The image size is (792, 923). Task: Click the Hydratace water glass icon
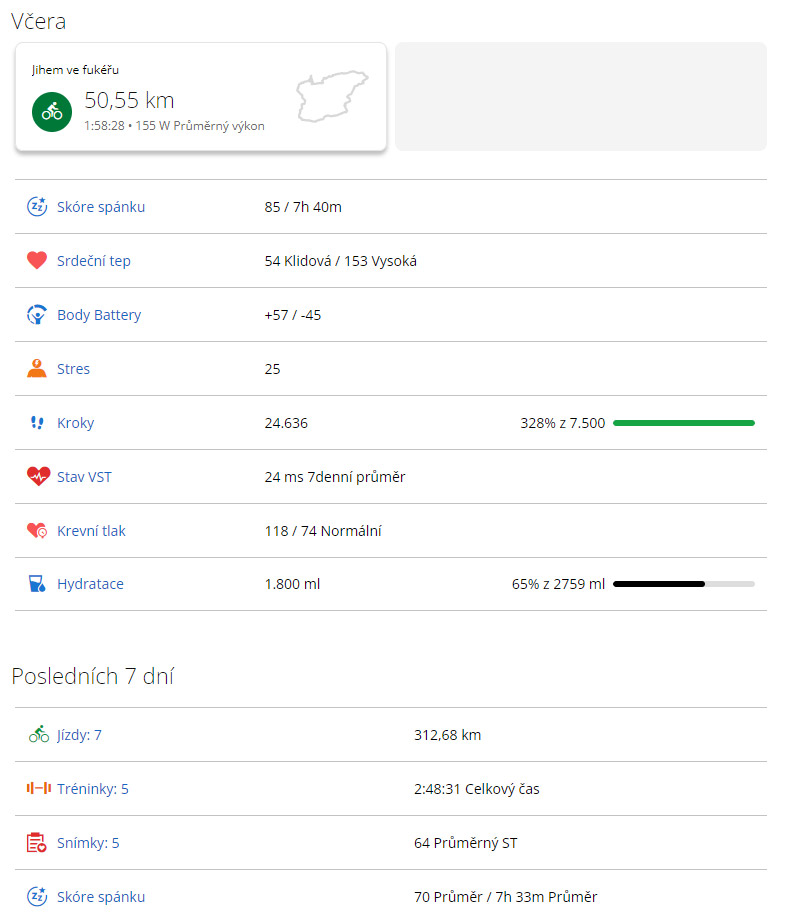click(37, 584)
